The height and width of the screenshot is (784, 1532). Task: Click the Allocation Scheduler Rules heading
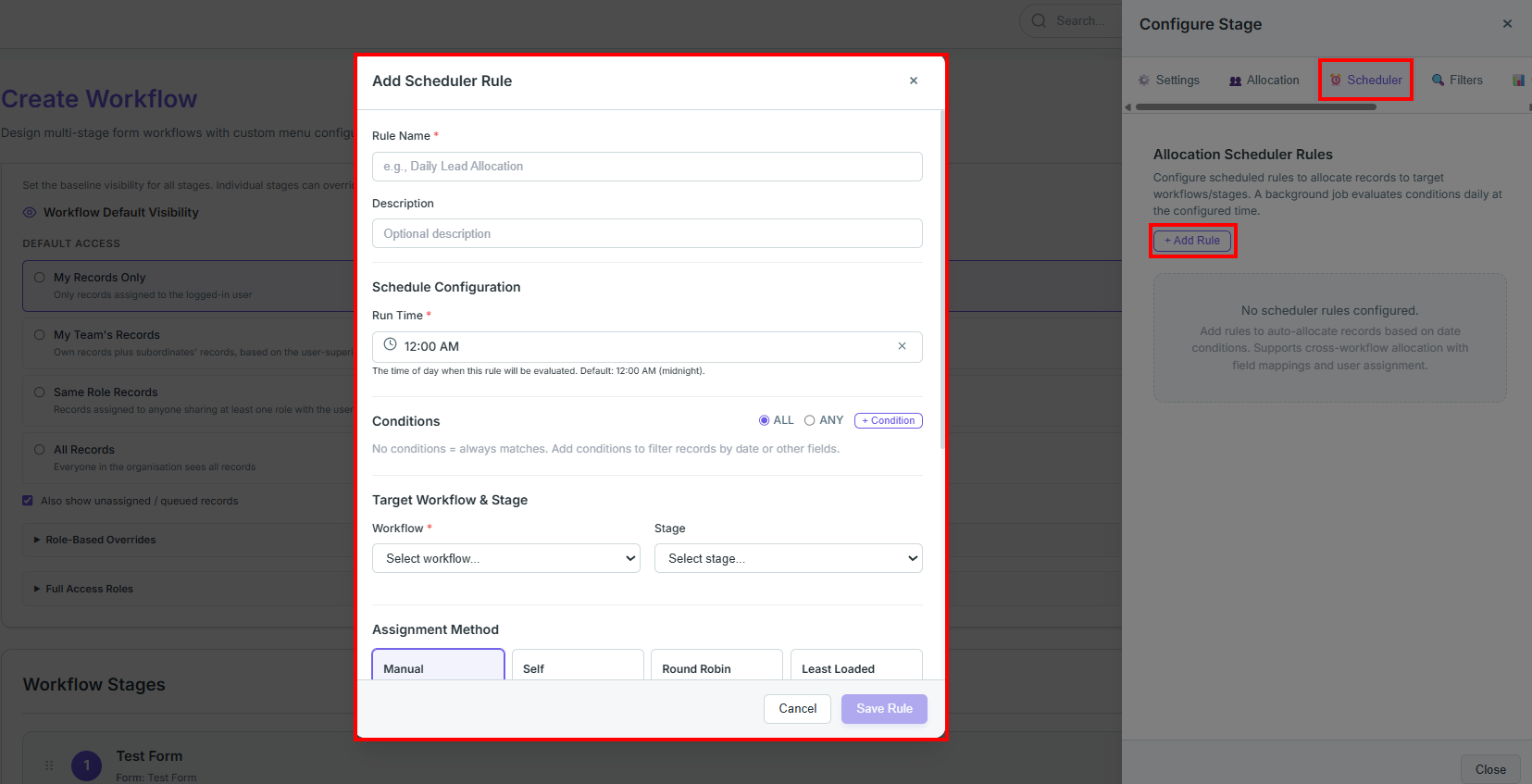[x=1242, y=155]
